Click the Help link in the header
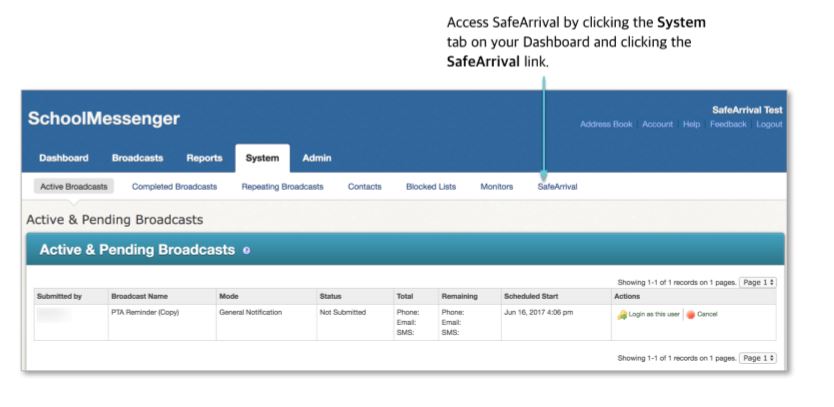The width and height of the screenshot is (834, 407). click(691, 124)
